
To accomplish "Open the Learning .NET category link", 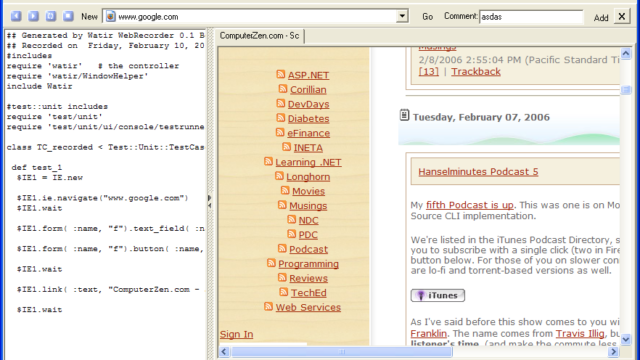I will pyautogui.click(x=308, y=162).
